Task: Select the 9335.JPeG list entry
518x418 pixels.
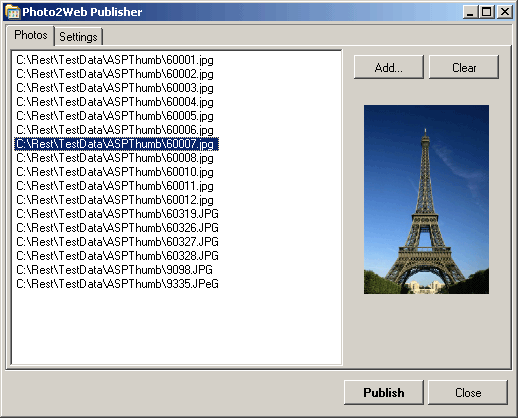Action: tap(117, 284)
